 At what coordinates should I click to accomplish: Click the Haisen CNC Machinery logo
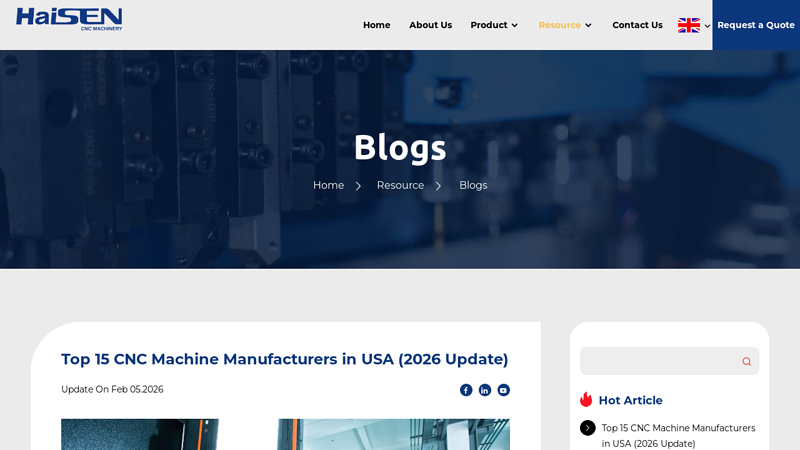[x=69, y=19]
